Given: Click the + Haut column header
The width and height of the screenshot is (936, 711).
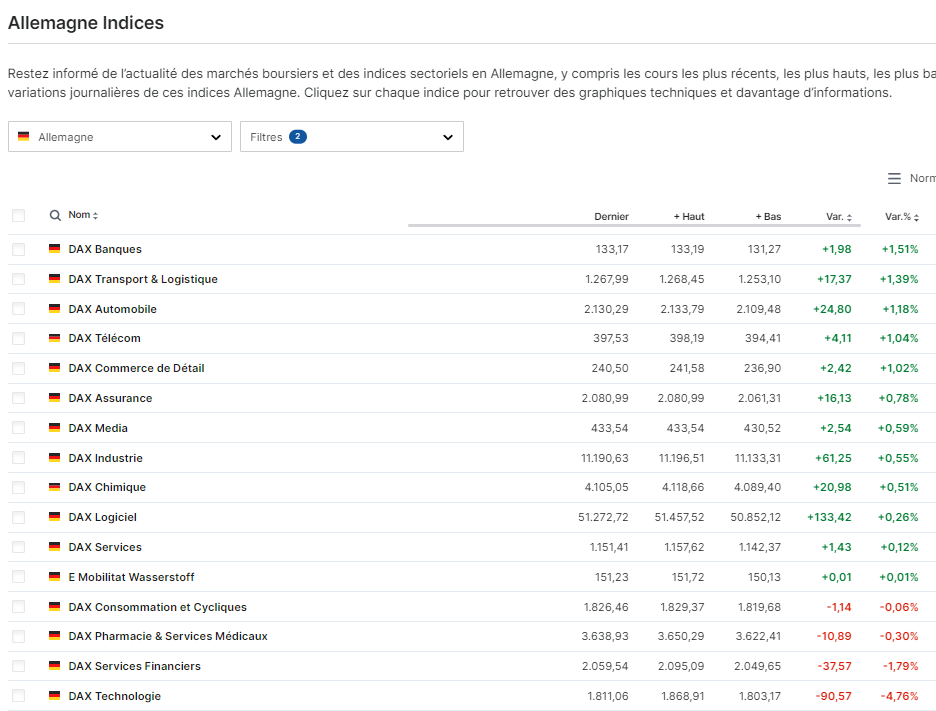Looking at the screenshot, I should [x=688, y=217].
